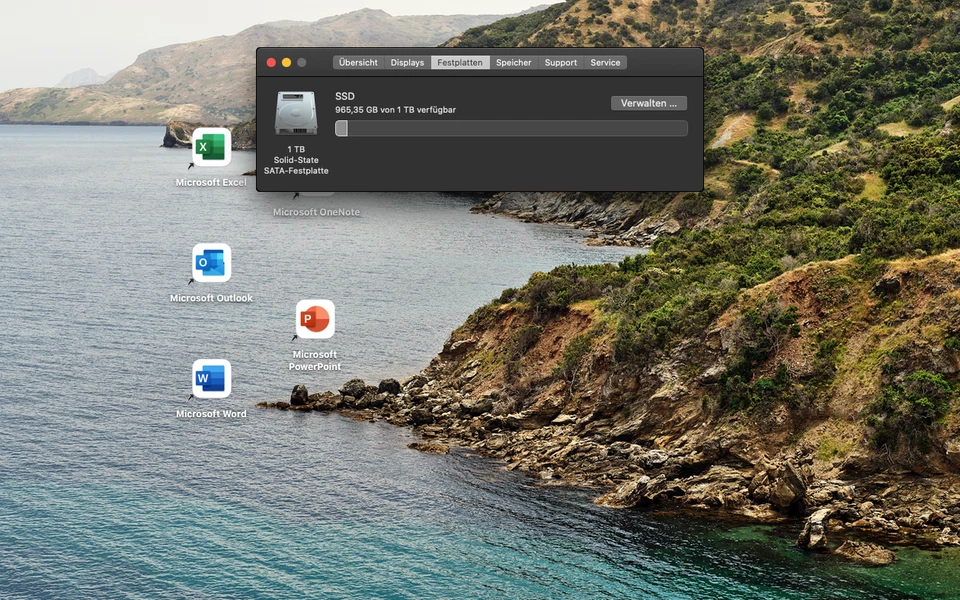Open the Speicher tab
The width and height of the screenshot is (960, 600).
click(x=514, y=62)
